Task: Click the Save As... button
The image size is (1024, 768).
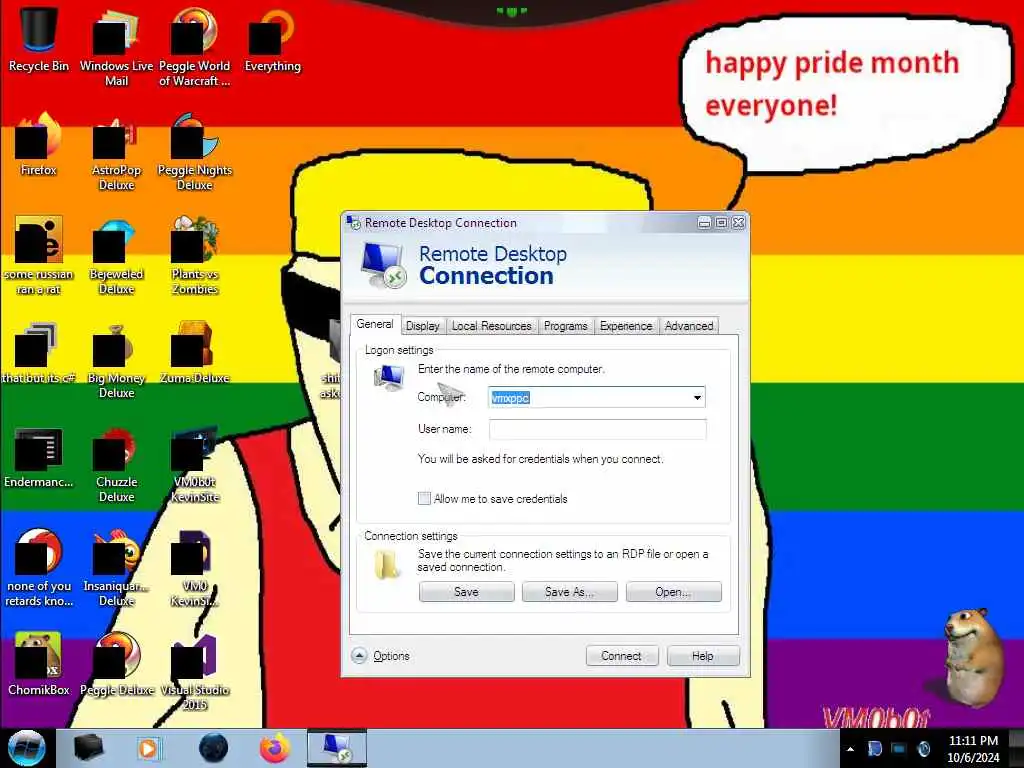Action: pos(569,592)
